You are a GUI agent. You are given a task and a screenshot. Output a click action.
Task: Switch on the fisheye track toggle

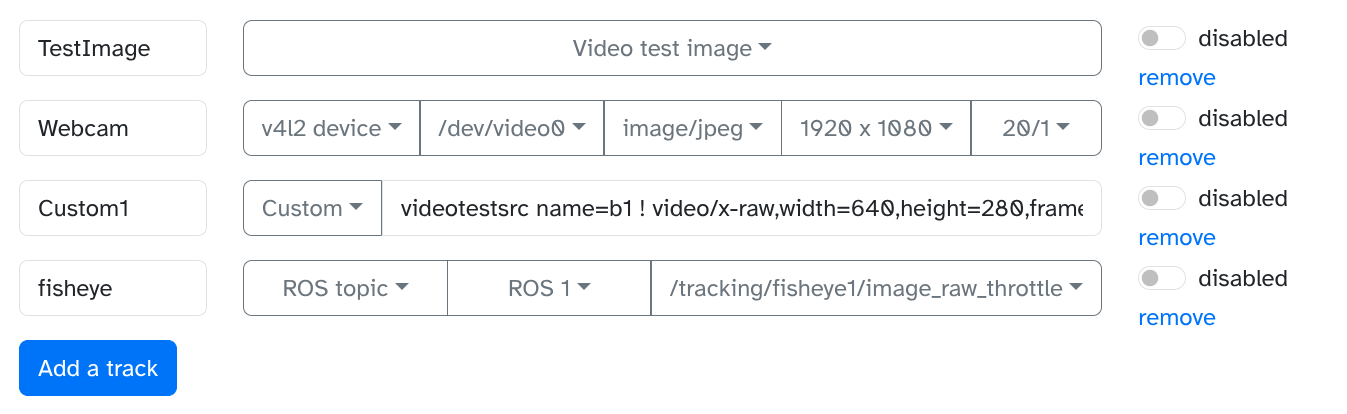pyautogui.click(x=1161, y=279)
